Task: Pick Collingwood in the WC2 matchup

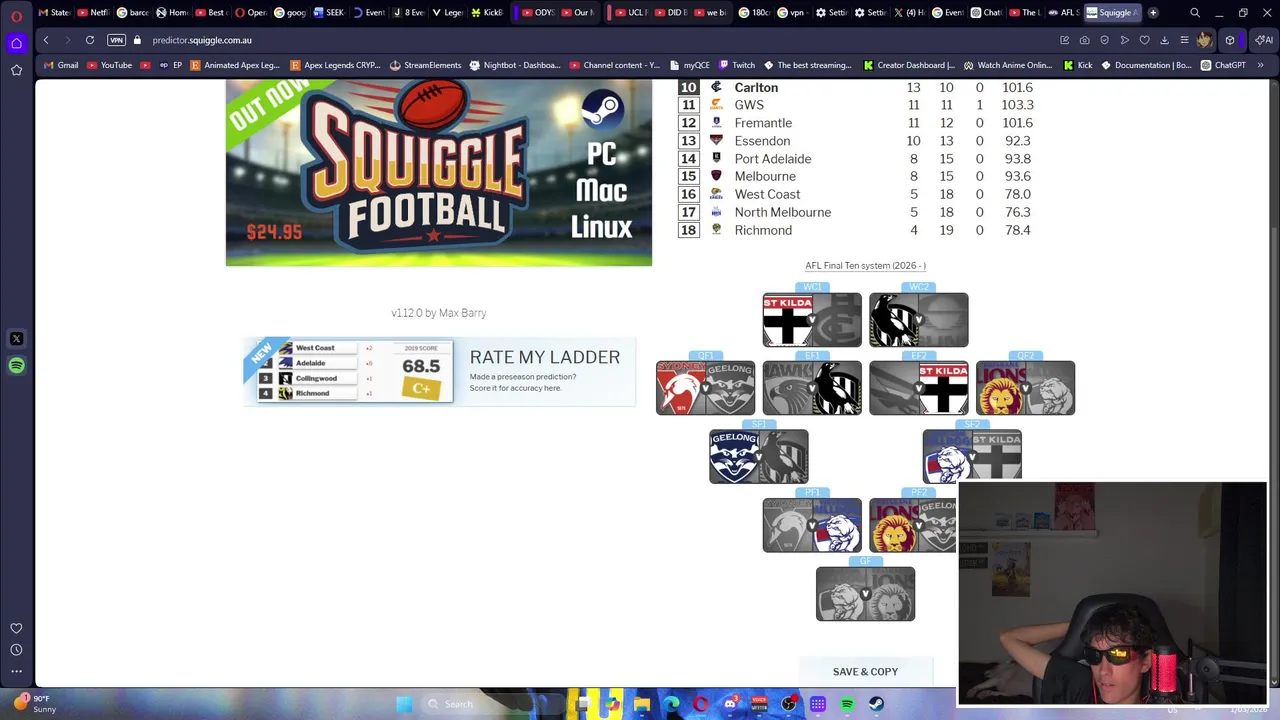Action: click(x=894, y=320)
